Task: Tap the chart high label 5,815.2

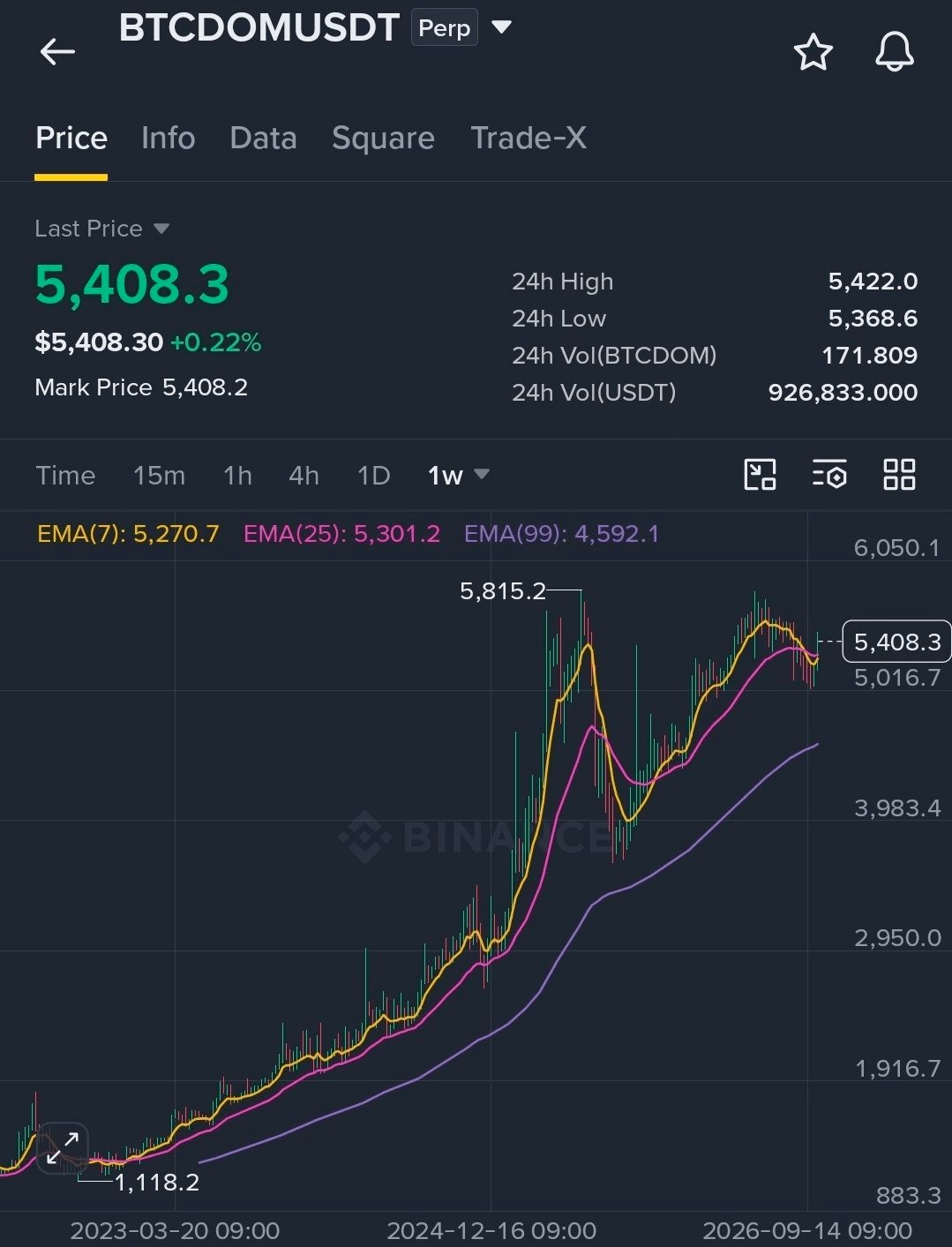Action: click(x=503, y=591)
